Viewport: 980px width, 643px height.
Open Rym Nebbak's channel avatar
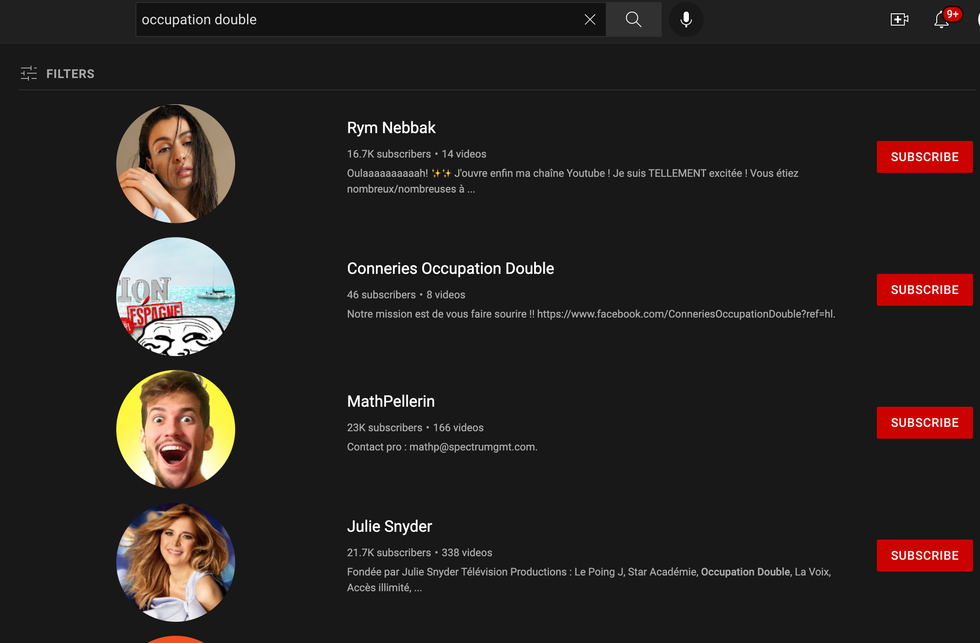click(x=175, y=162)
